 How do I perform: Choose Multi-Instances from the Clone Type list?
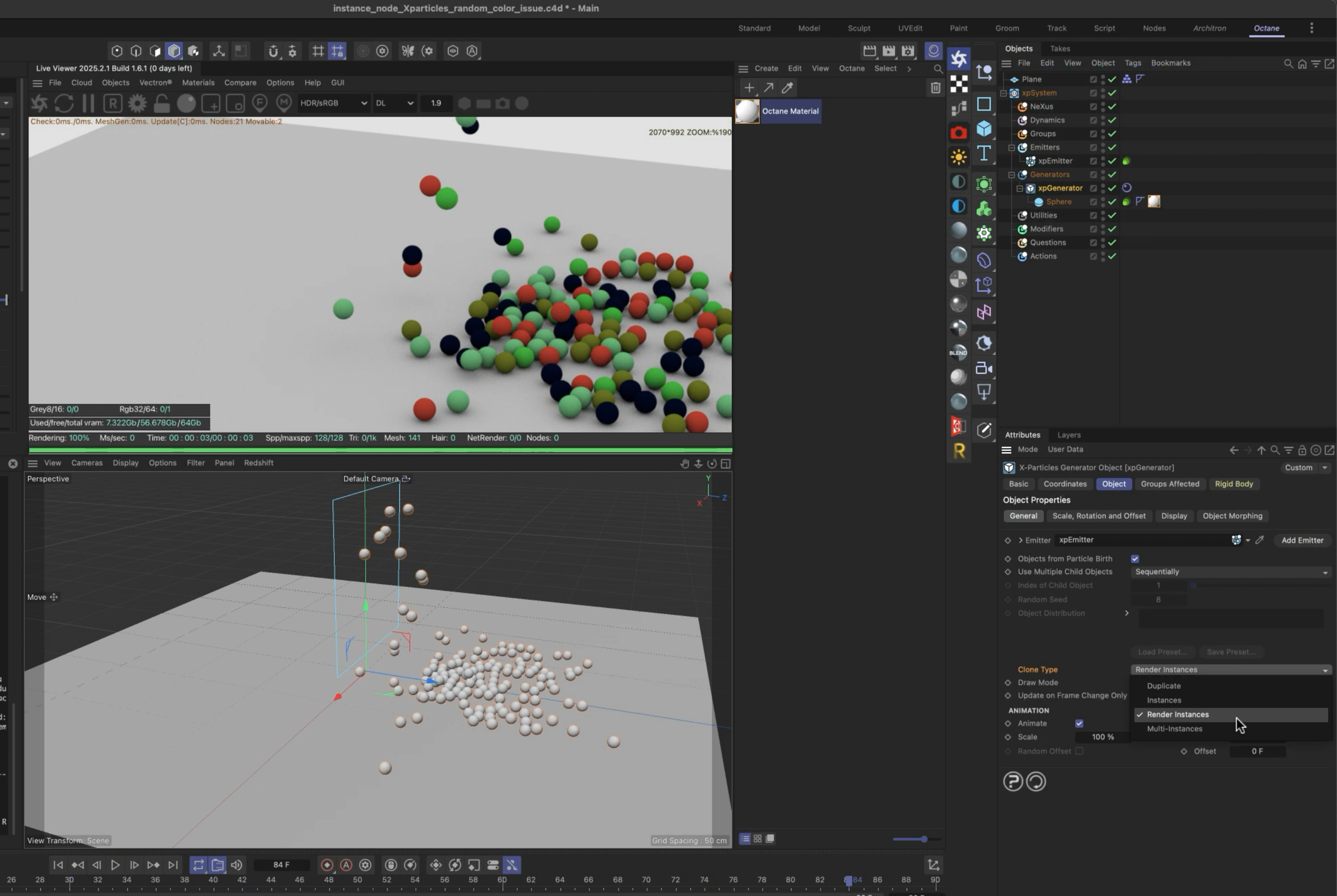pyautogui.click(x=1174, y=728)
